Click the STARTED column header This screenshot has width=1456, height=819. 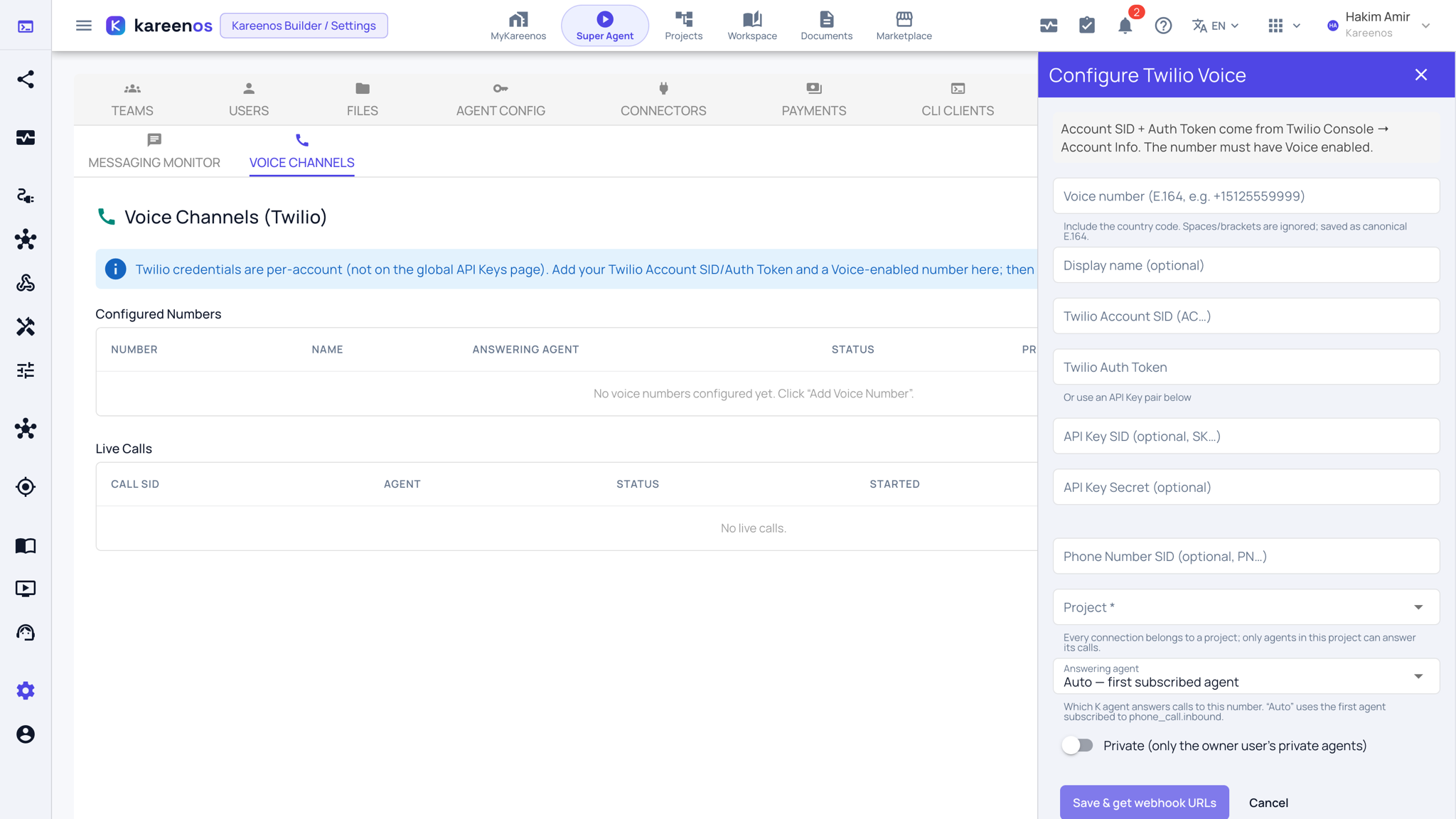click(894, 484)
